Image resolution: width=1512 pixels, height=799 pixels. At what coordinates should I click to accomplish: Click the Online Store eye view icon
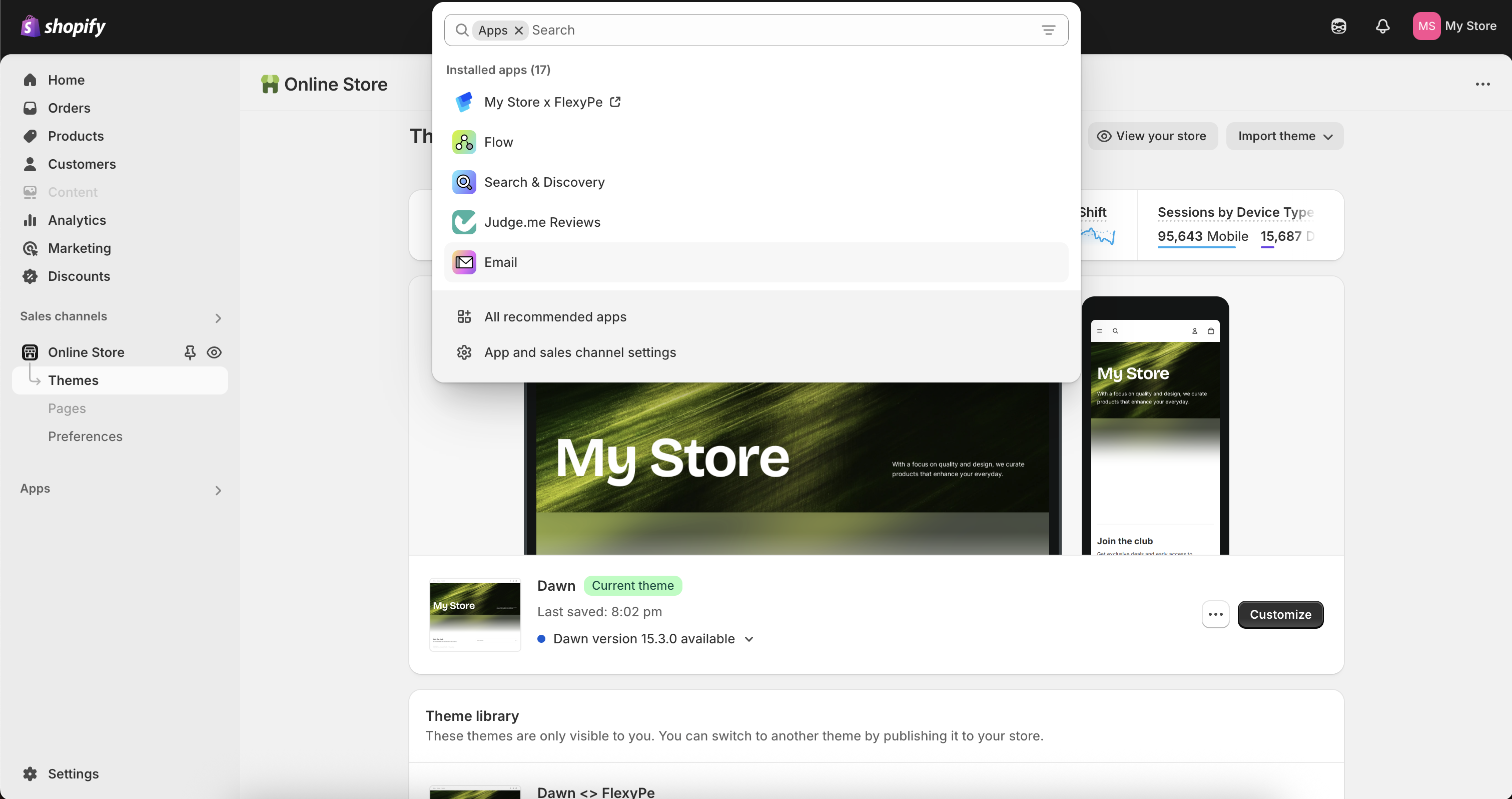(x=214, y=352)
